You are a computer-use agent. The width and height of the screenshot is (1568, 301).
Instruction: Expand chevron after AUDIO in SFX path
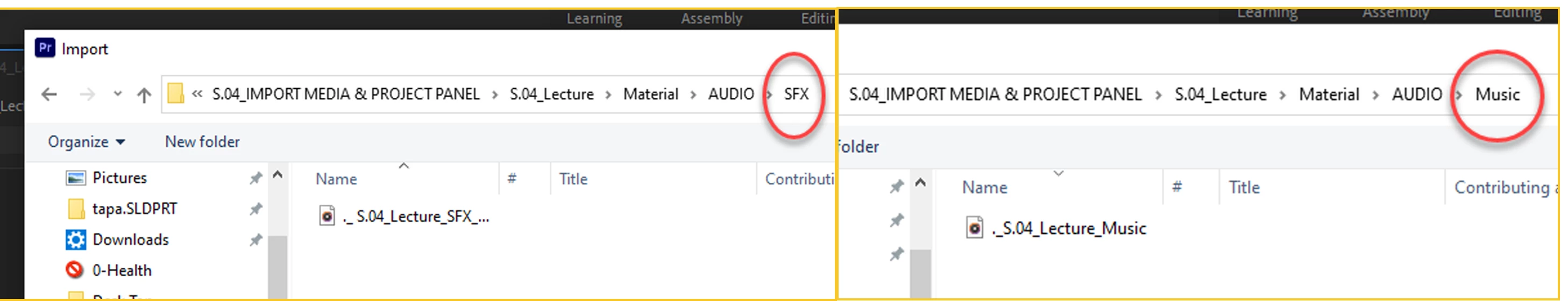pos(769,95)
